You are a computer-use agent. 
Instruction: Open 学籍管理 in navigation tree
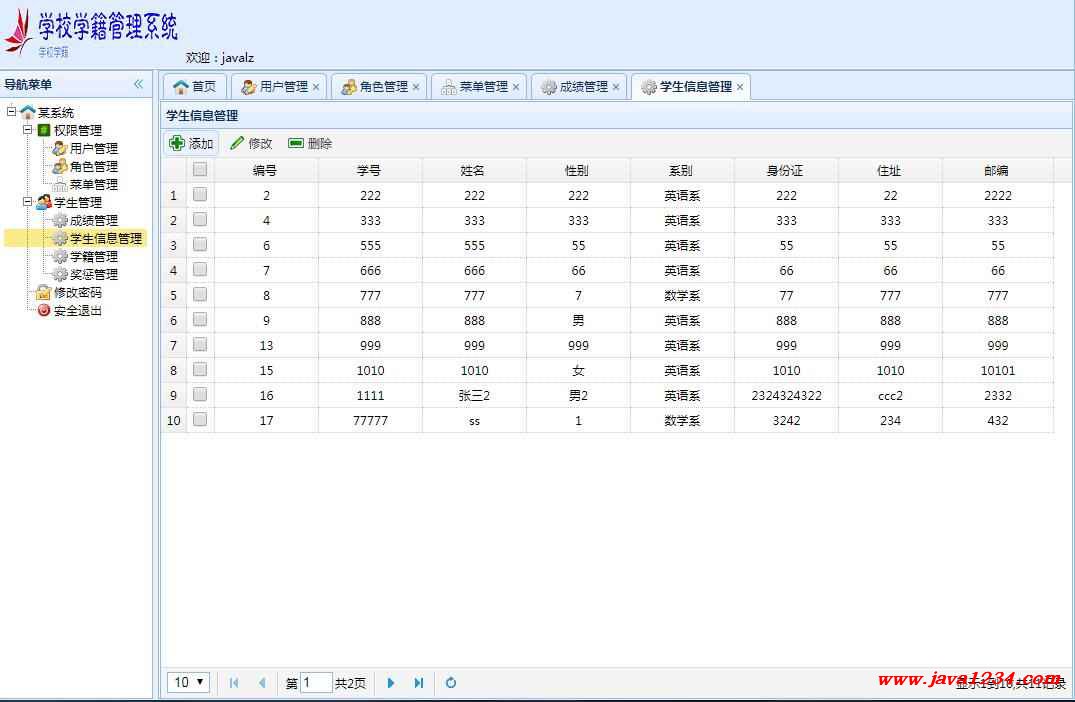(x=93, y=257)
